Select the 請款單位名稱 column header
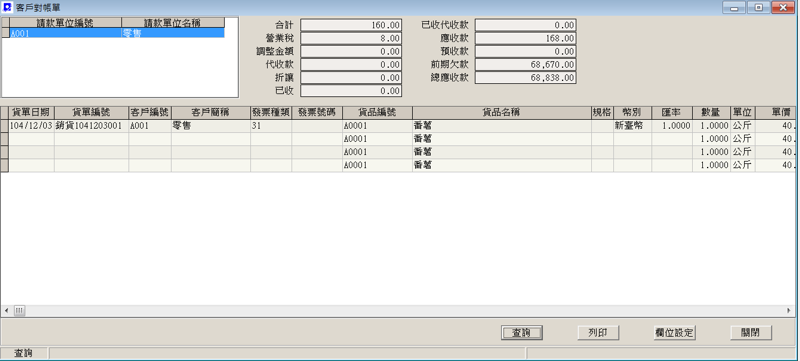The height and width of the screenshot is (361, 800). coord(173,22)
